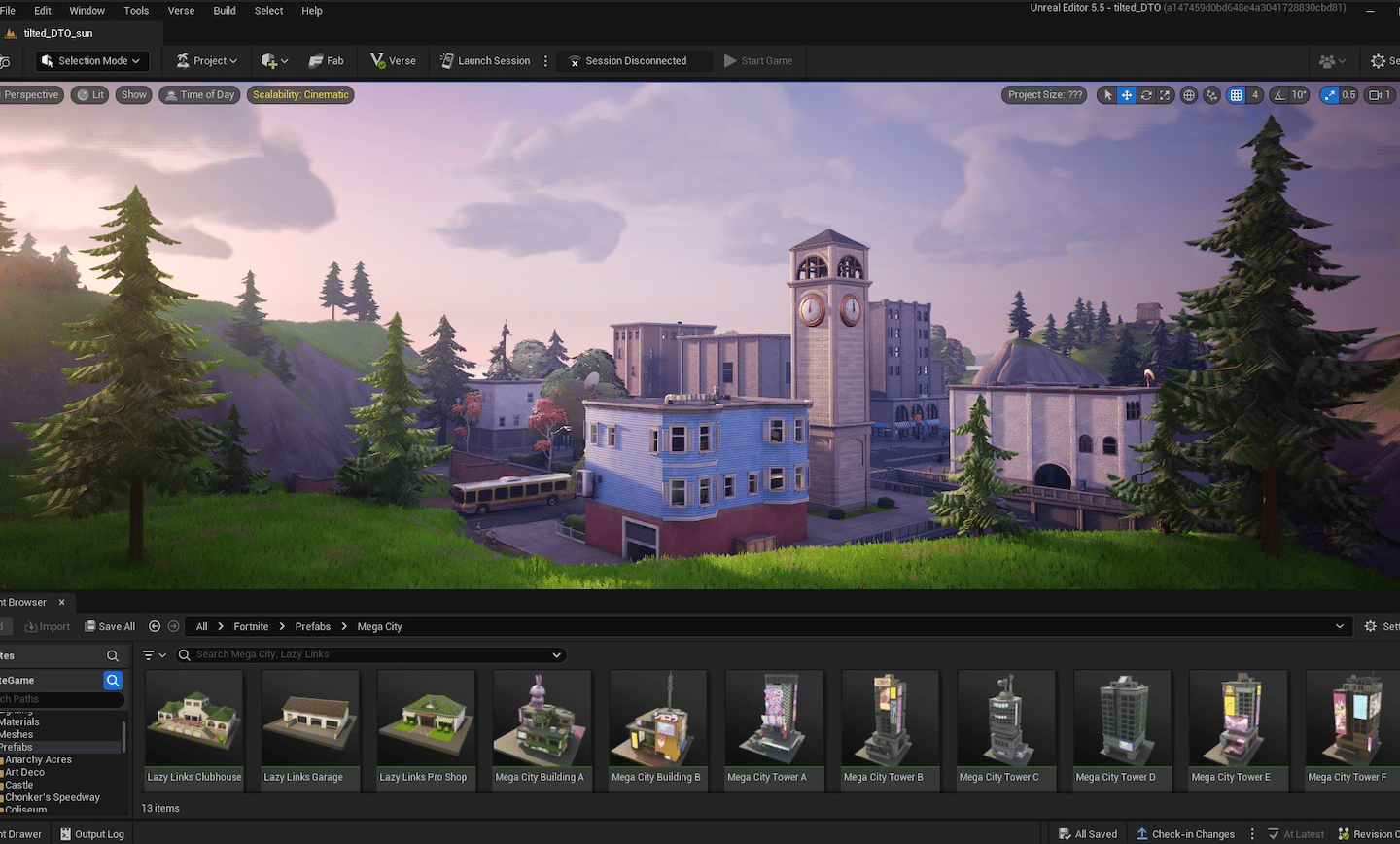Open rotation snap value 10° menu
This screenshot has width=1400, height=844.
[1300, 95]
